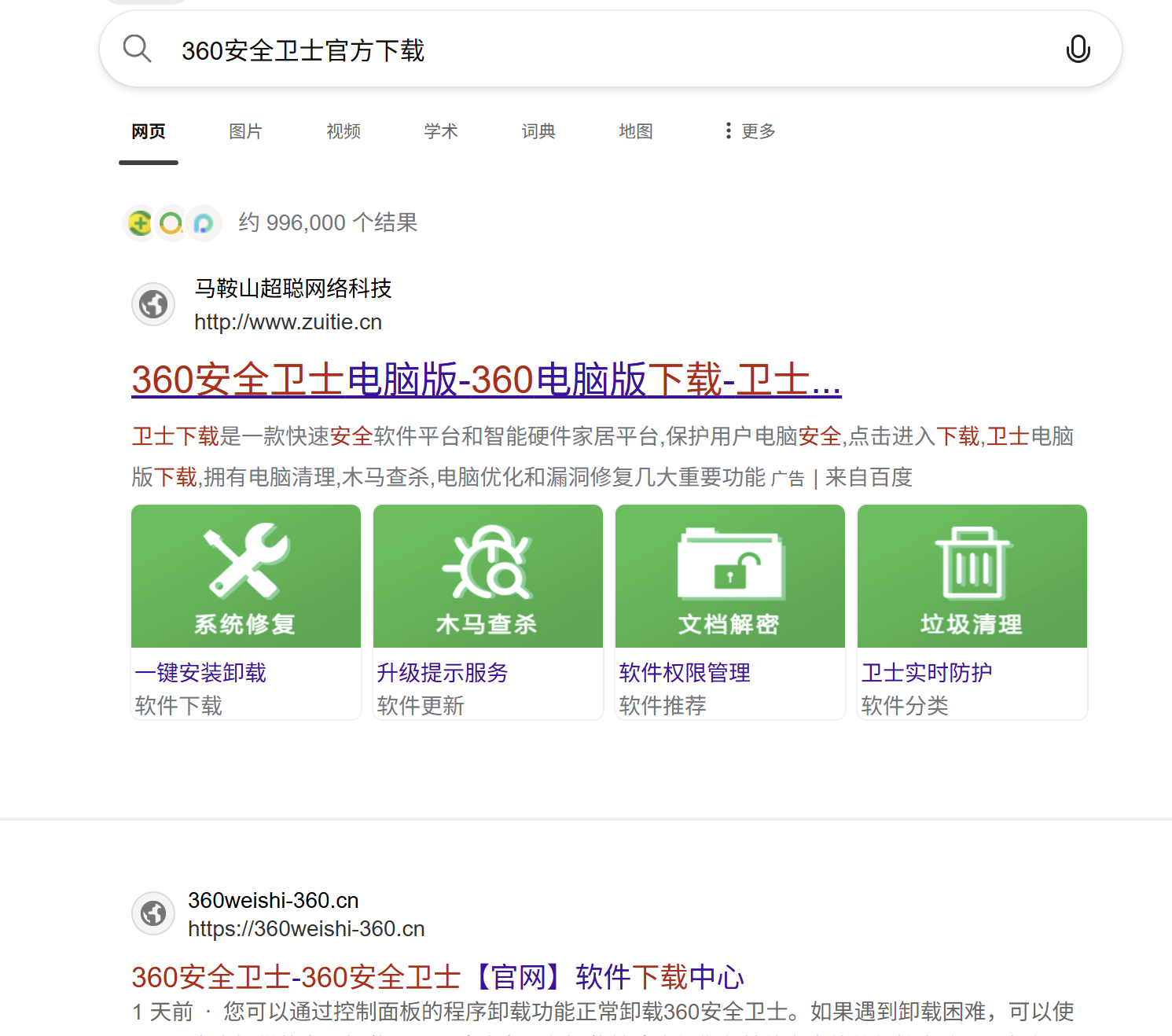Open the 卫士实时防护 link
Screen dimensions: 1172x1036
click(x=927, y=673)
